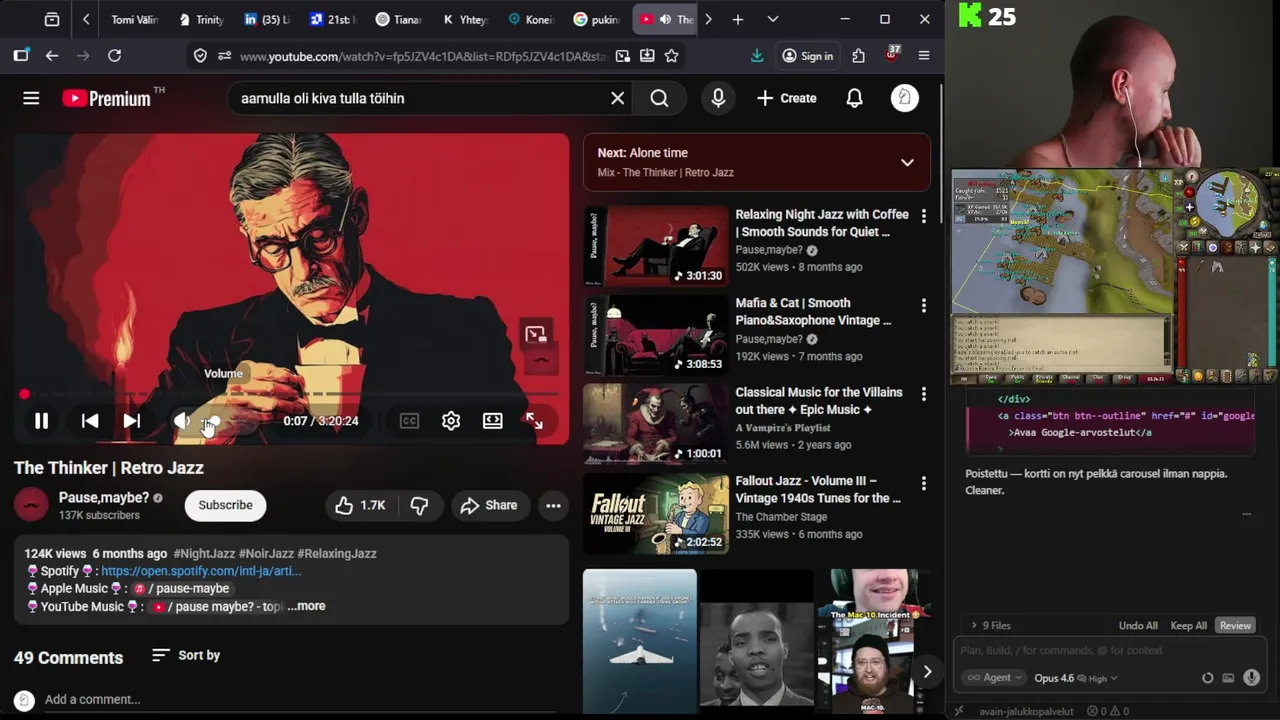Open the Agent mode dropdown
The width and height of the screenshot is (1280, 720).
coord(994,678)
